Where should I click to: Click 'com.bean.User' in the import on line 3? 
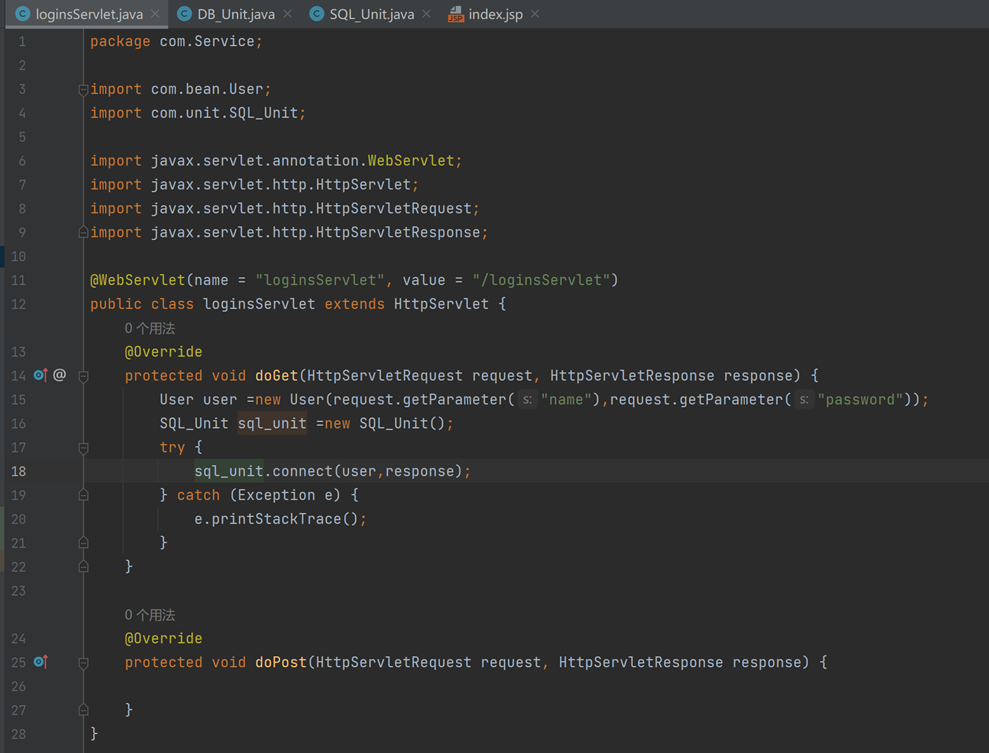click(208, 89)
